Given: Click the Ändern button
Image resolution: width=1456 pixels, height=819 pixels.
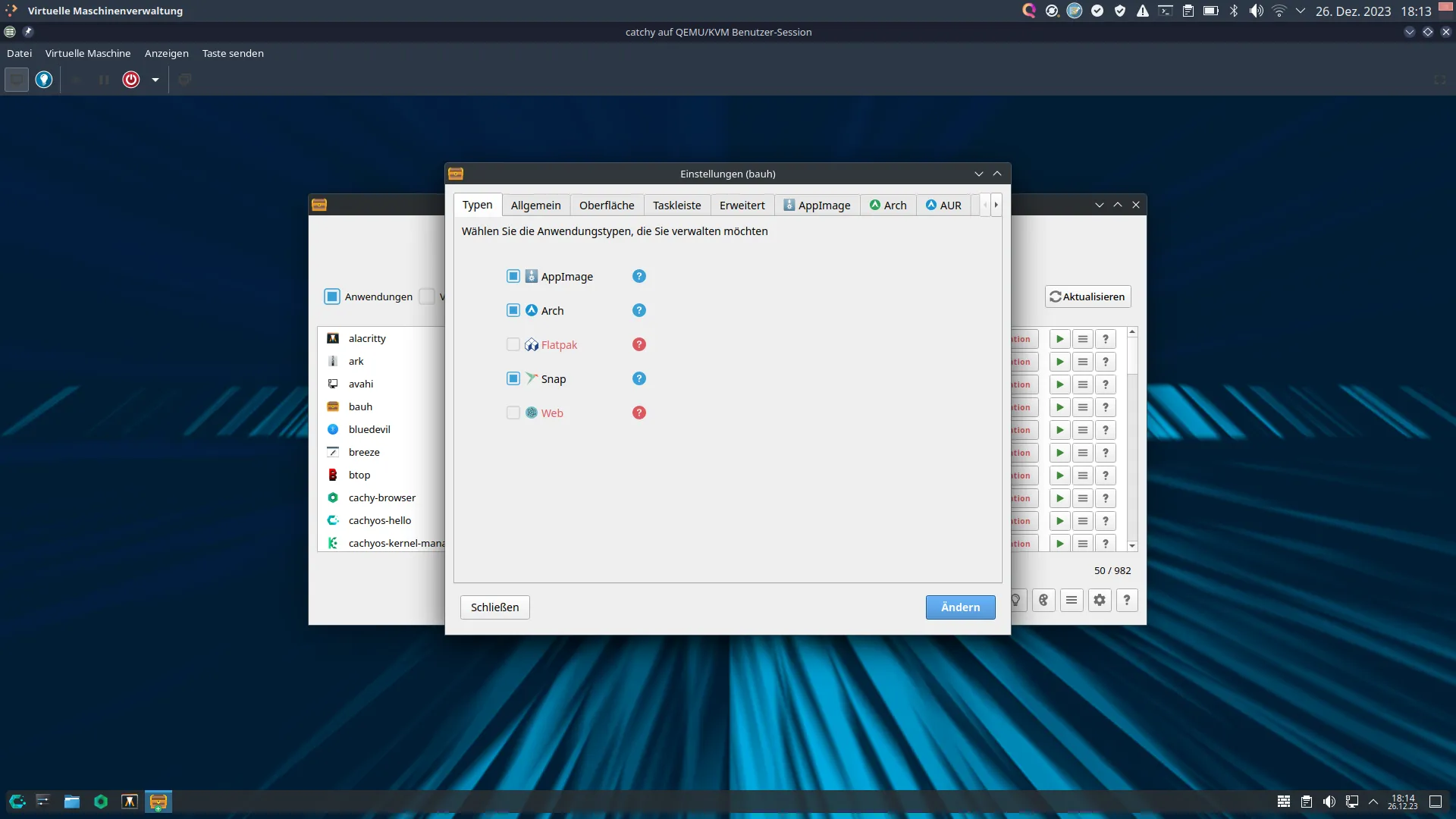Looking at the screenshot, I should (x=960, y=607).
